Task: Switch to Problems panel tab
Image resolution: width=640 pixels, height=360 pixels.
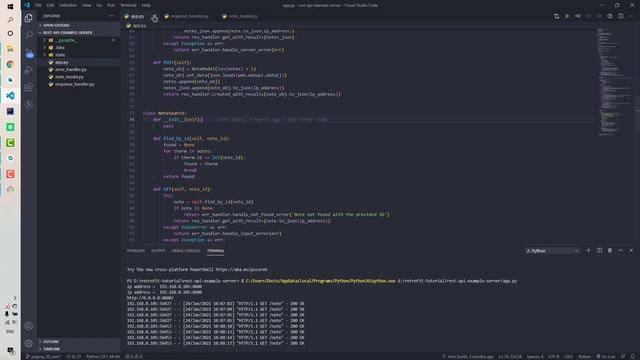Action: [136, 251]
